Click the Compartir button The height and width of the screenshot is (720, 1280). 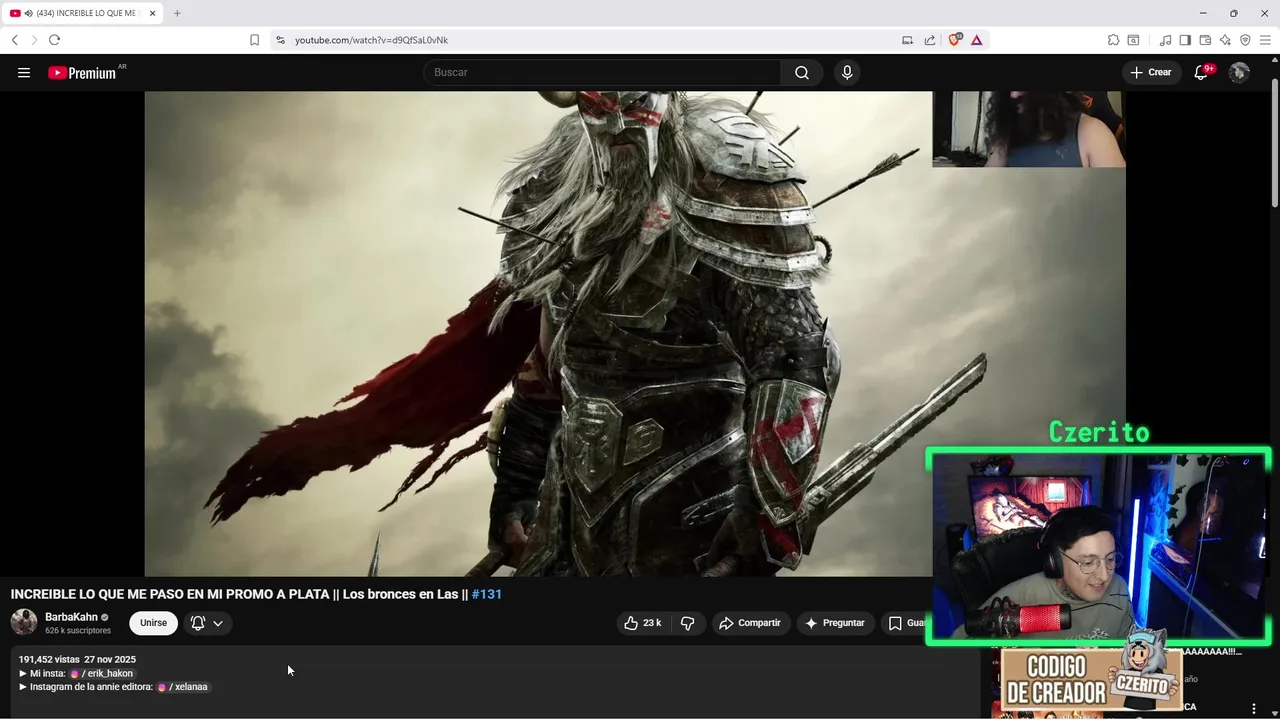tap(751, 623)
